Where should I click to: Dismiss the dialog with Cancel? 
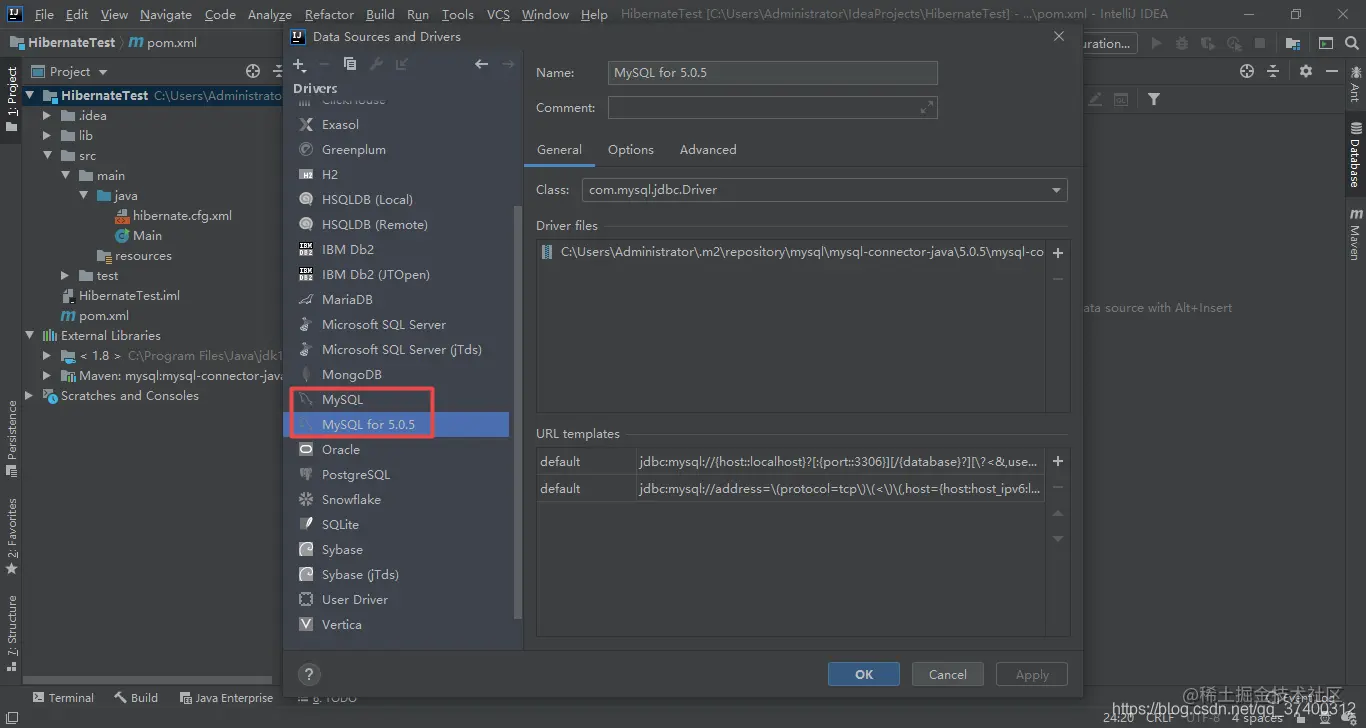948,675
